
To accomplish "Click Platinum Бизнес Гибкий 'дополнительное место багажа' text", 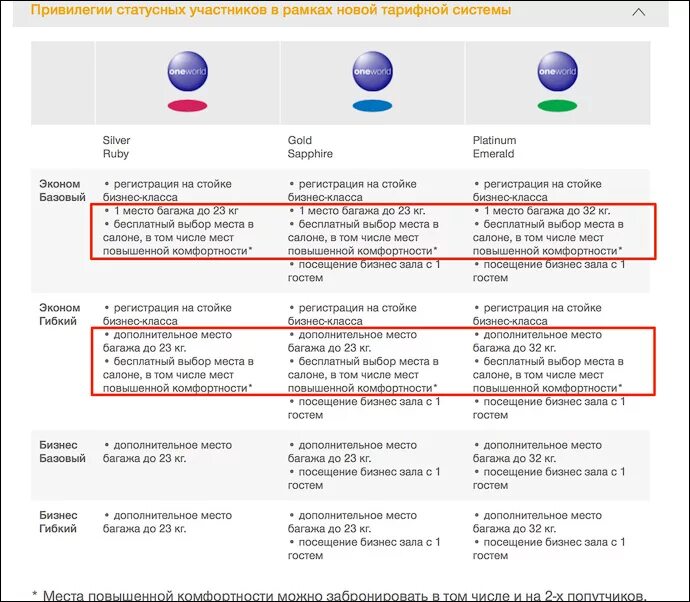I will pyautogui.click(x=537, y=522).
